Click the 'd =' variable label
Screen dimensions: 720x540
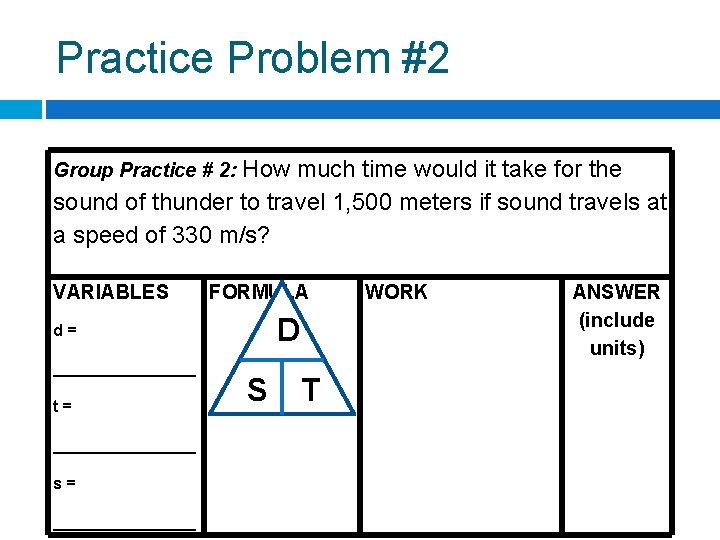point(66,329)
